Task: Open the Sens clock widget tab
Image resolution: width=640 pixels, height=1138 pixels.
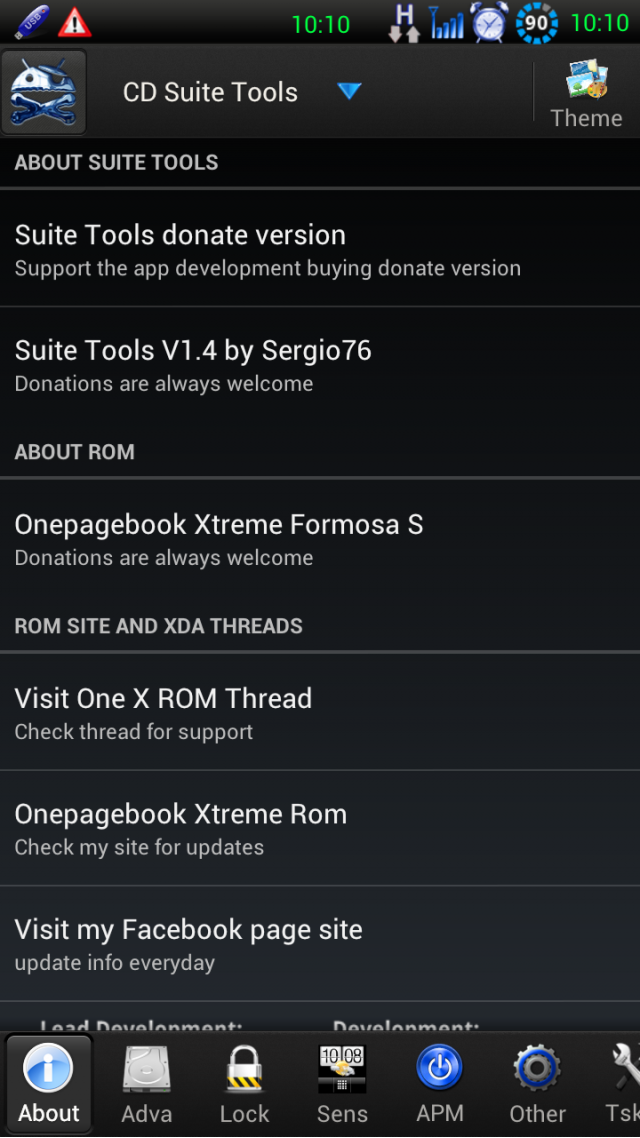Action: pos(342,1084)
